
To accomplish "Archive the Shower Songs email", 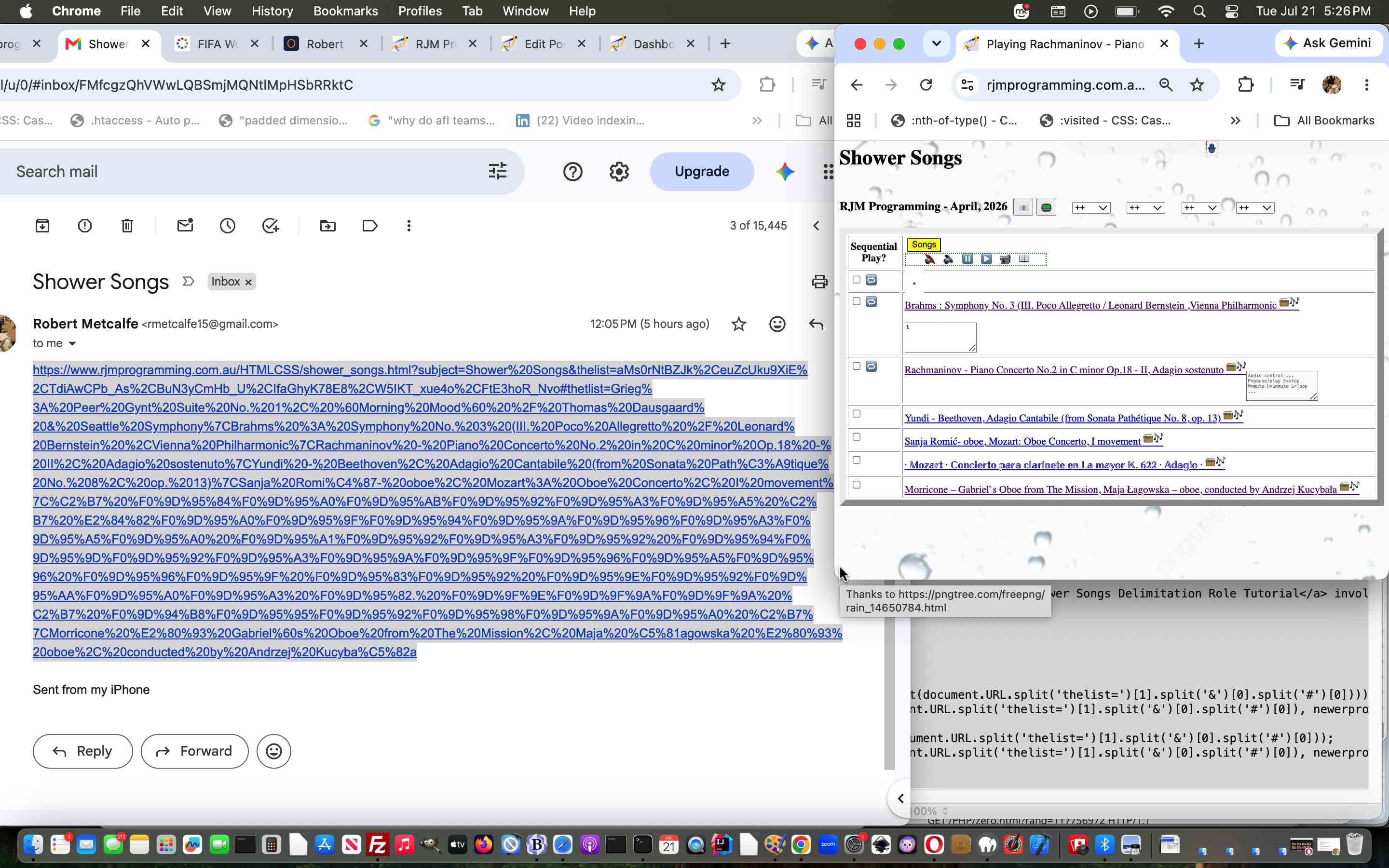I will pyautogui.click(x=42, y=226).
